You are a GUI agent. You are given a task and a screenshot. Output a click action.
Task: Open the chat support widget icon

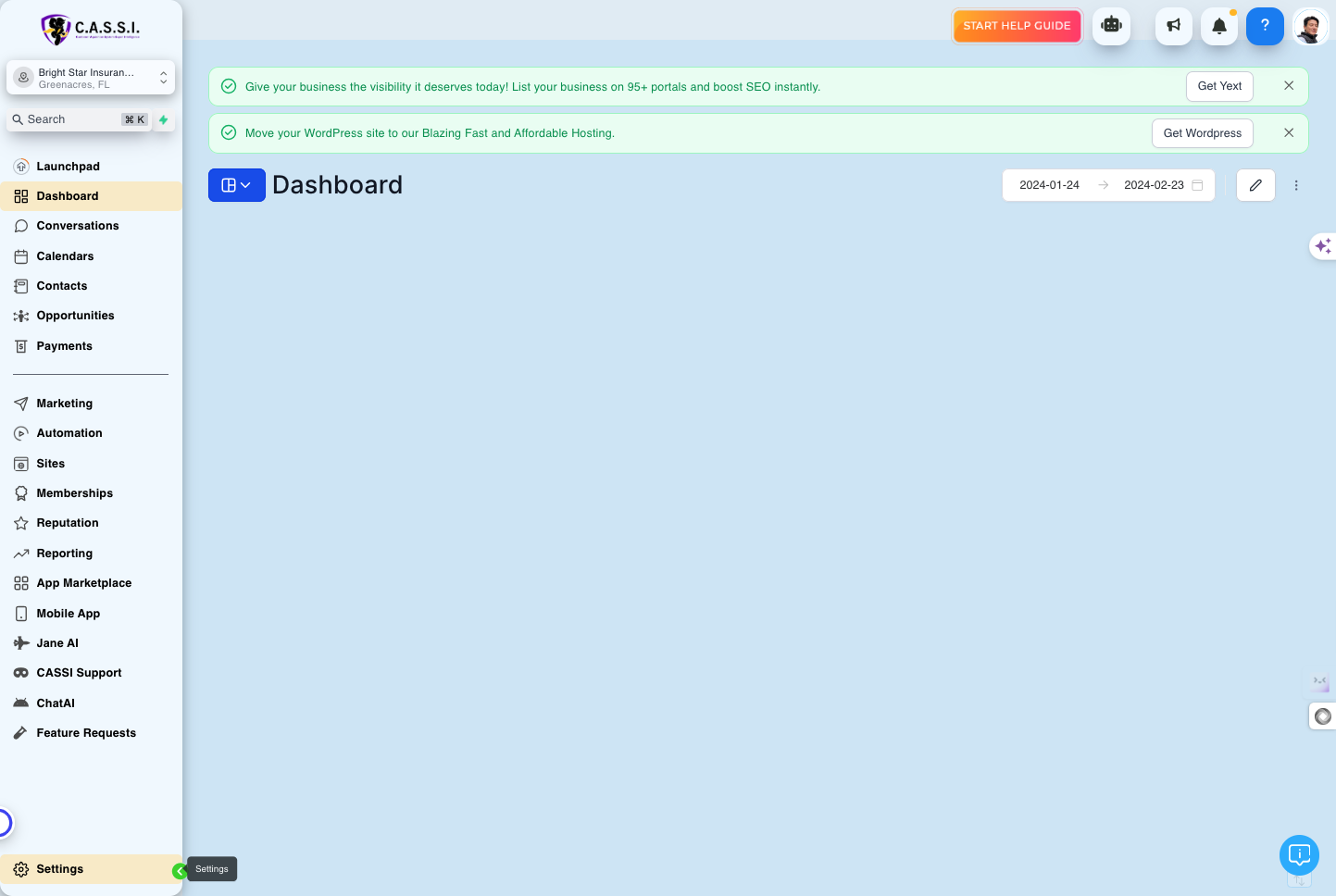[1299, 854]
